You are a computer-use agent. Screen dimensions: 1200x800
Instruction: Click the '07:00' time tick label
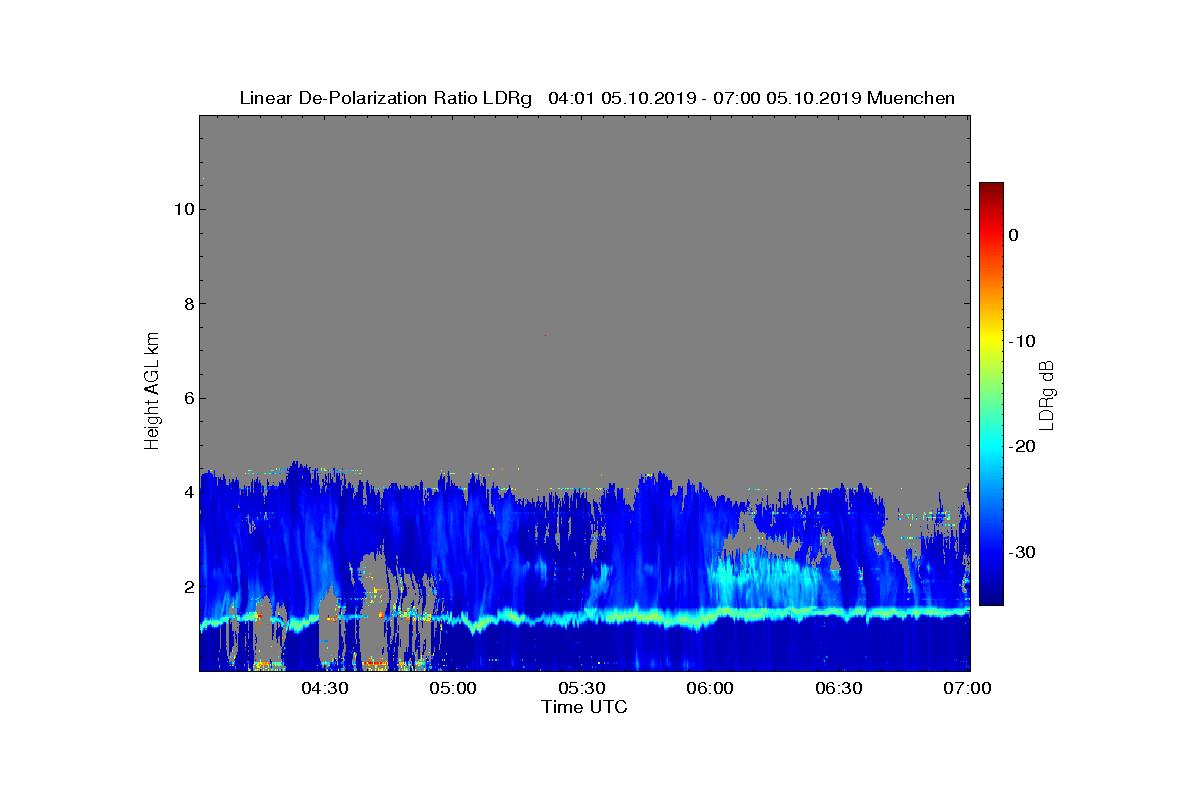[x=968, y=689]
